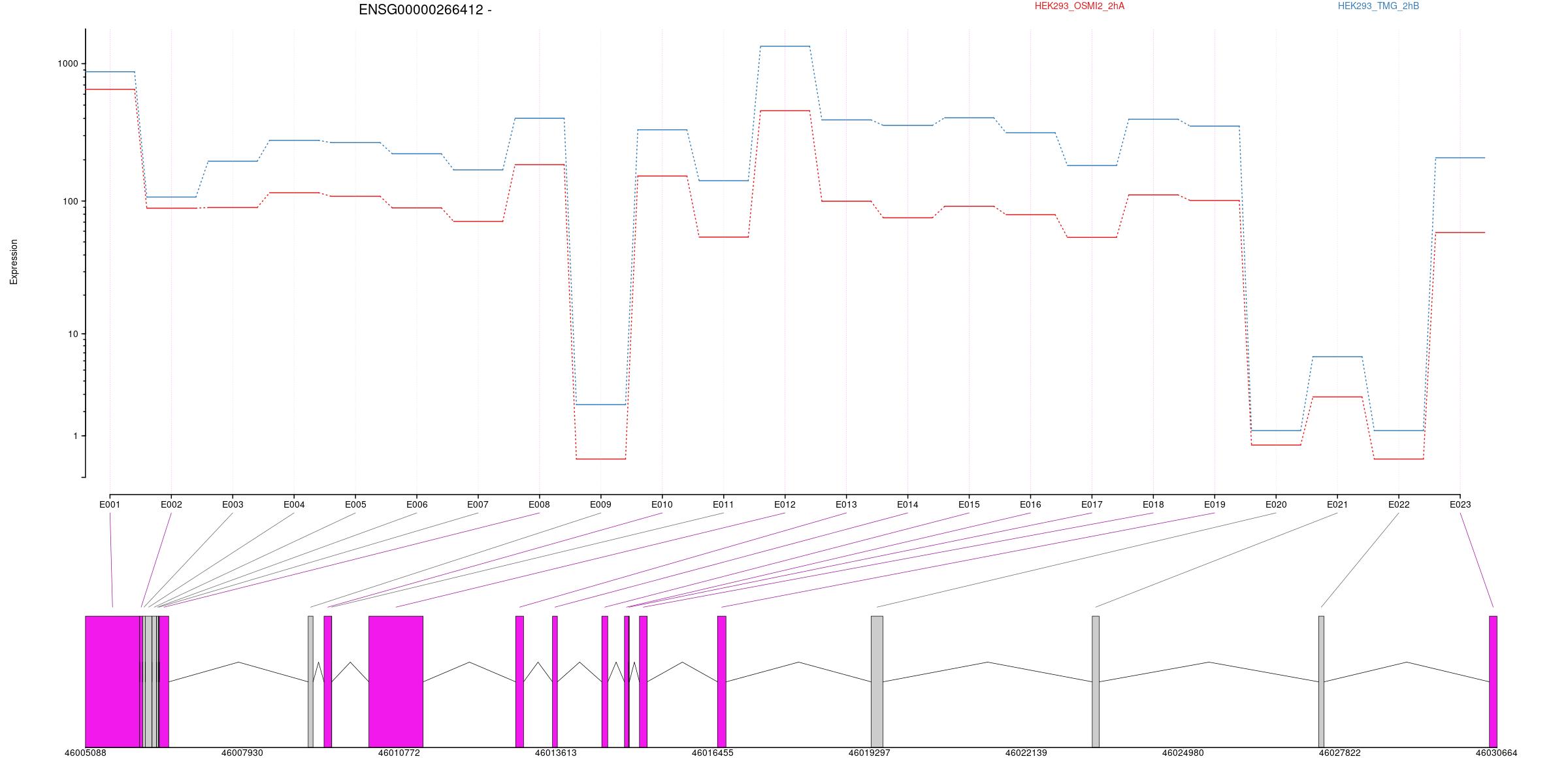Click the E001 exon axis label
The image size is (1568, 784).
(110, 504)
